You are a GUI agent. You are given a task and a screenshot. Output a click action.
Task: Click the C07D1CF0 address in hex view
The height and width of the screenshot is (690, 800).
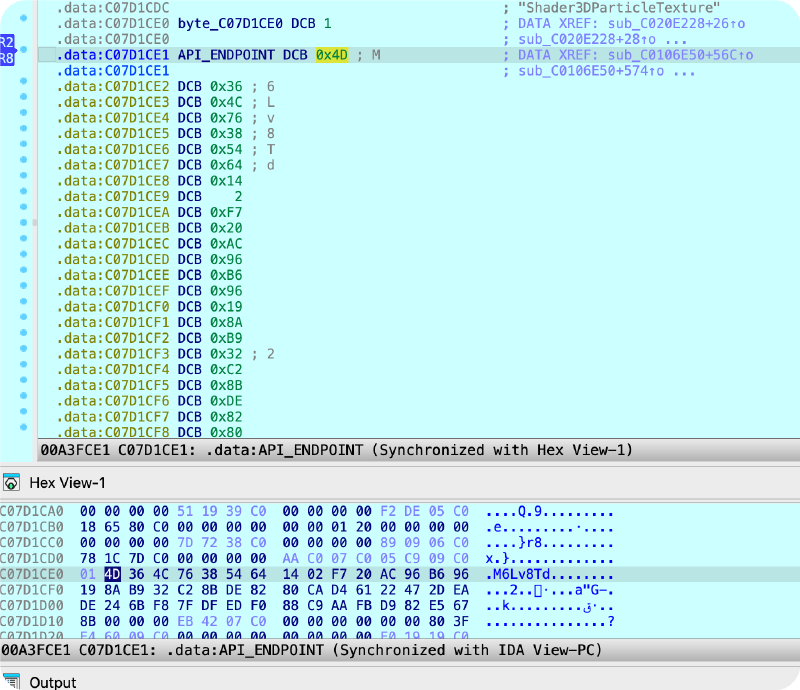pos(31,592)
